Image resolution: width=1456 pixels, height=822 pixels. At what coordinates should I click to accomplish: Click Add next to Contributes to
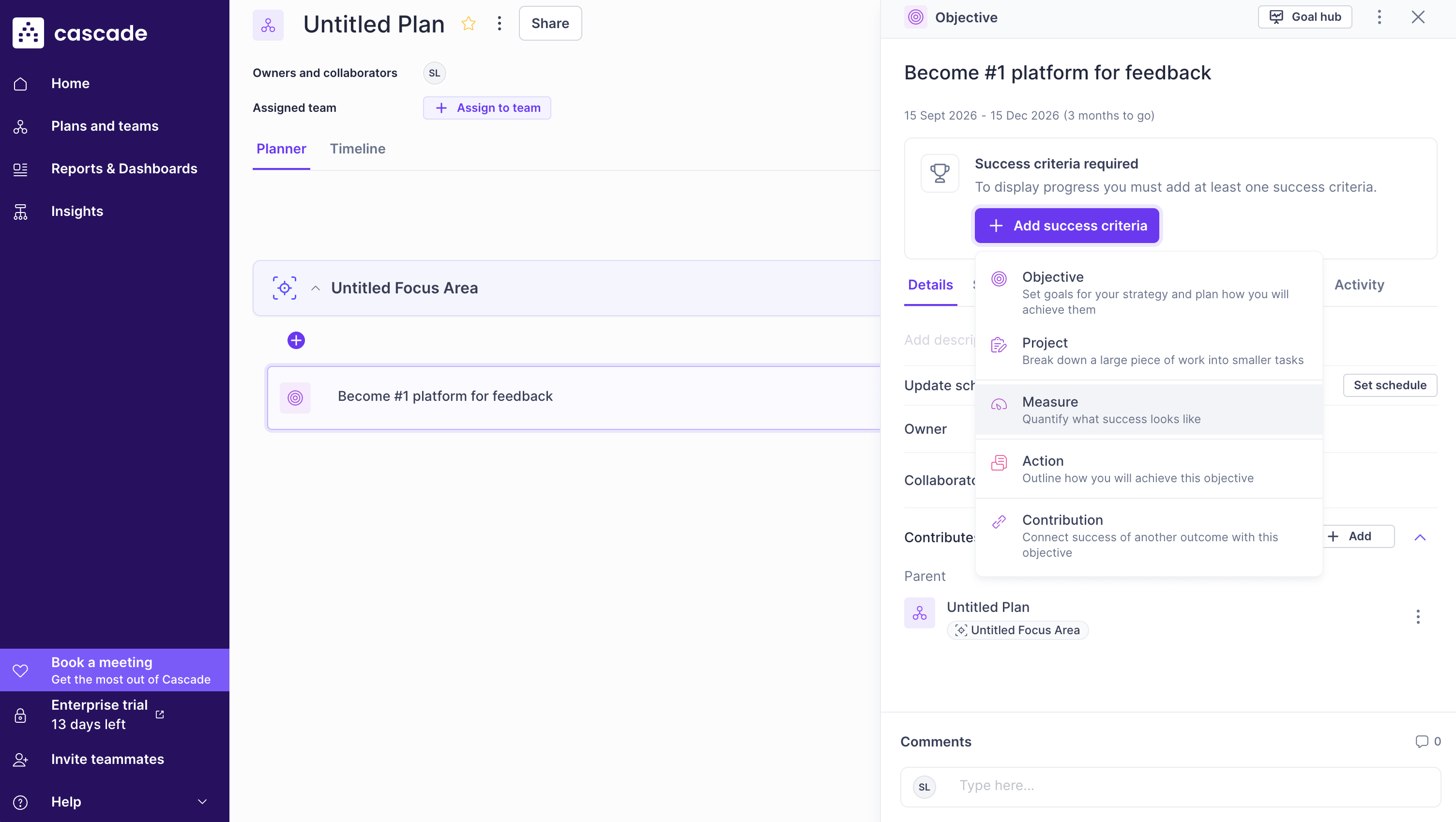pos(1358,536)
